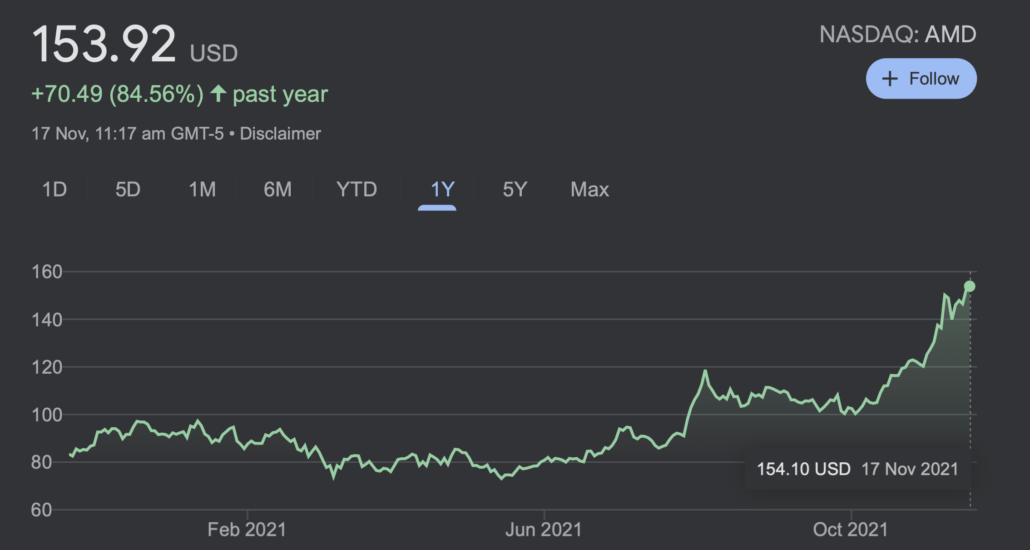Click the '17 Nov, 11:17 am GMT-5' timestamp
The image size is (1030, 550).
pyautogui.click(x=127, y=134)
